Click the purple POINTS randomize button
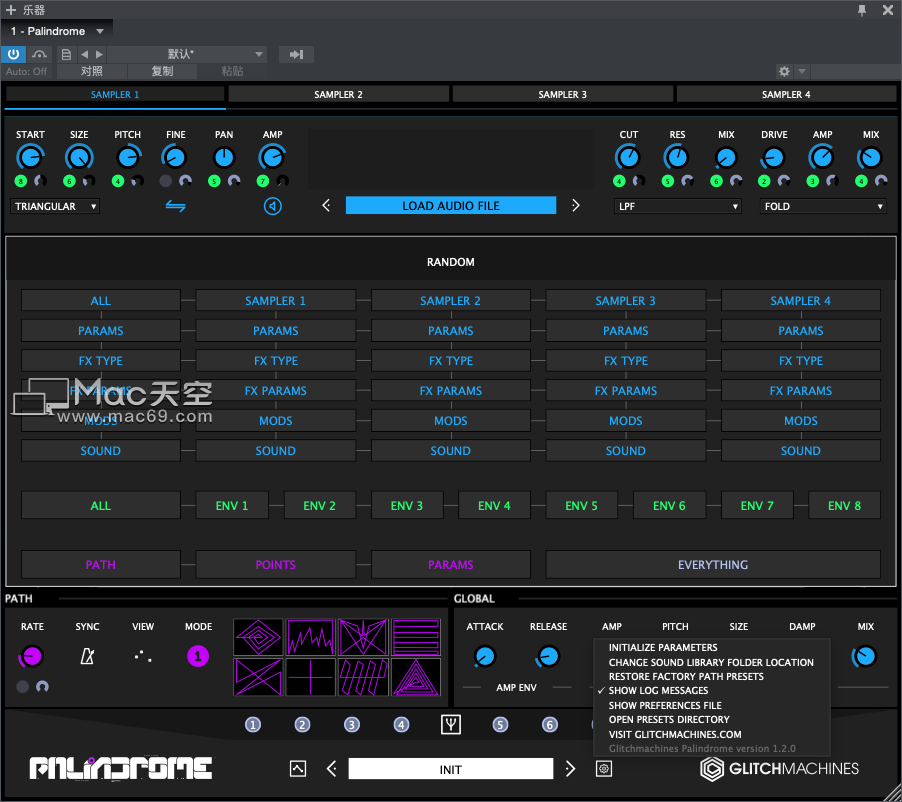This screenshot has height=802, width=902. [x=276, y=564]
